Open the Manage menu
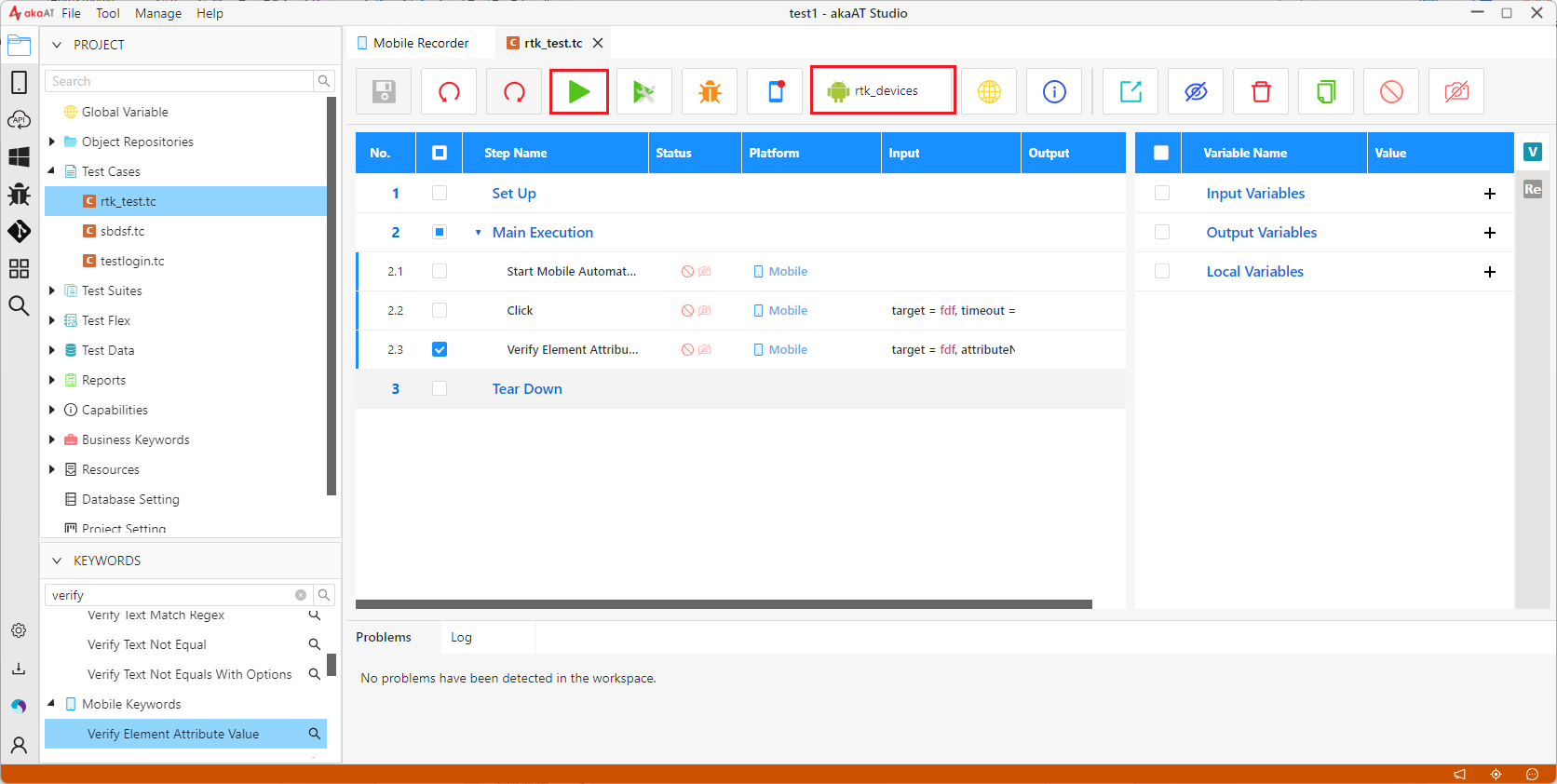Screen dimensions: 1557x784 pyautogui.click(x=158, y=13)
